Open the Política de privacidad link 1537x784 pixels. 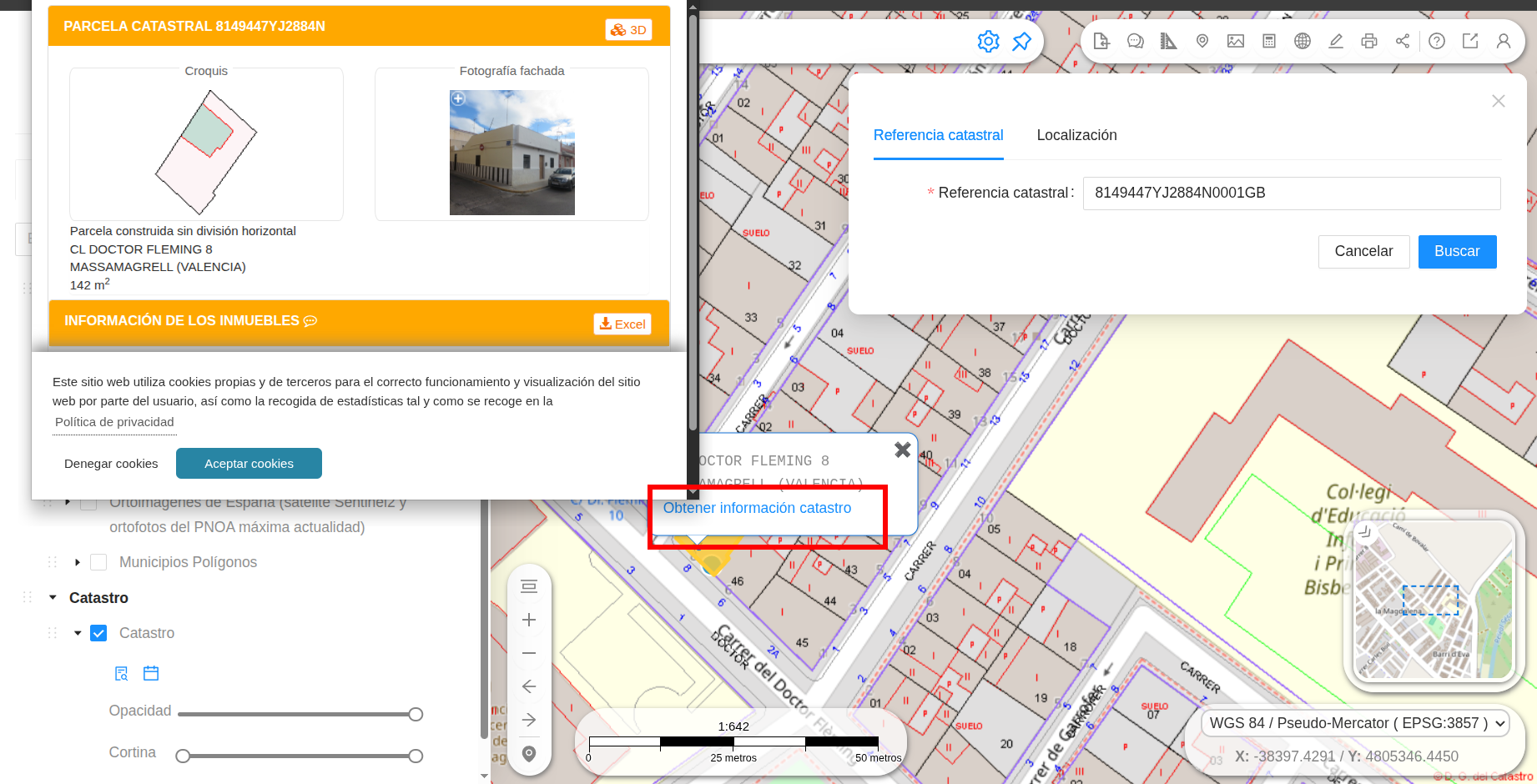pos(114,422)
